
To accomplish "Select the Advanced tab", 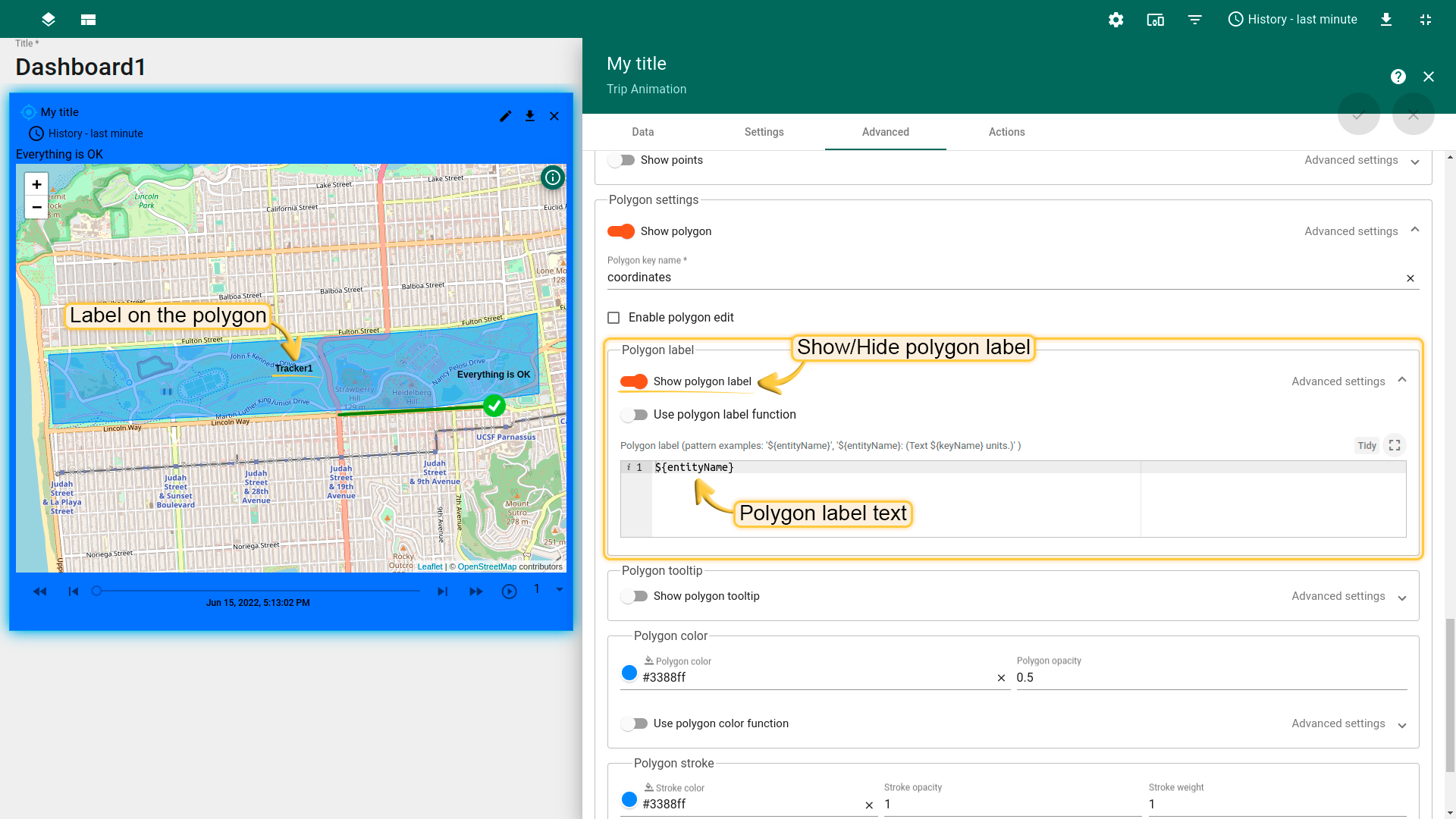I will [886, 132].
